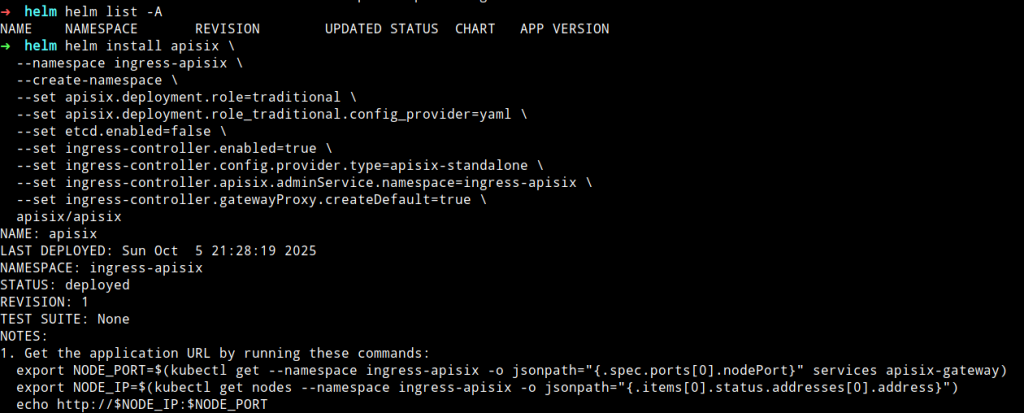The height and width of the screenshot is (413, 1024).
Task: Click the '--set etcd.enabled=false \' line
Action: pos(121,131)
